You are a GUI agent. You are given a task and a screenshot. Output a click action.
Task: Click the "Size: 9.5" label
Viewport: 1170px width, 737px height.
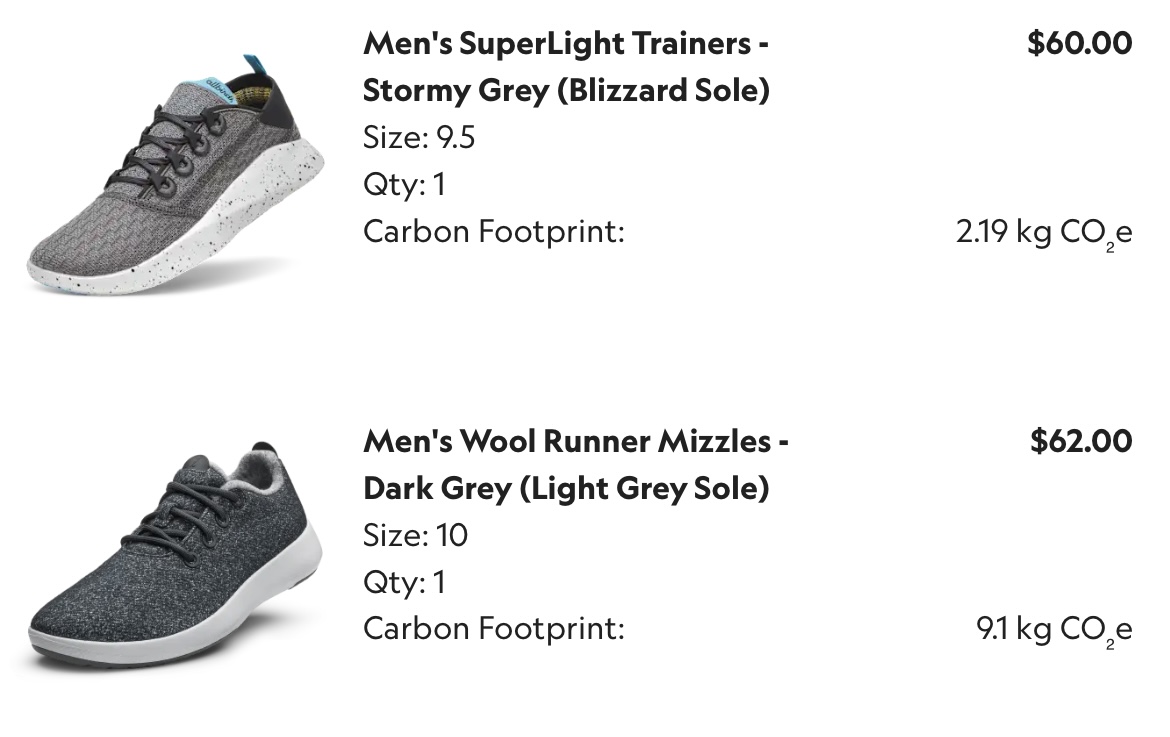point(419,138)
